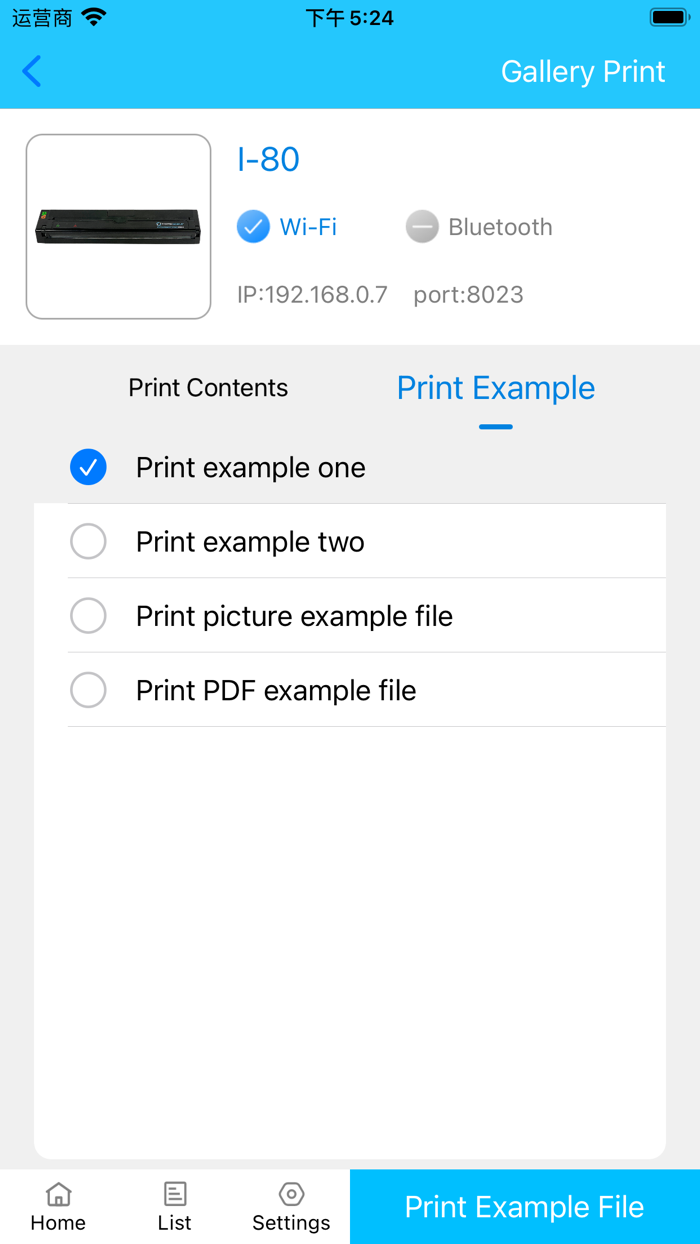Tap the printer product thumbnail image
Screen dimensions: 700x1244
(x=117, y=227)
